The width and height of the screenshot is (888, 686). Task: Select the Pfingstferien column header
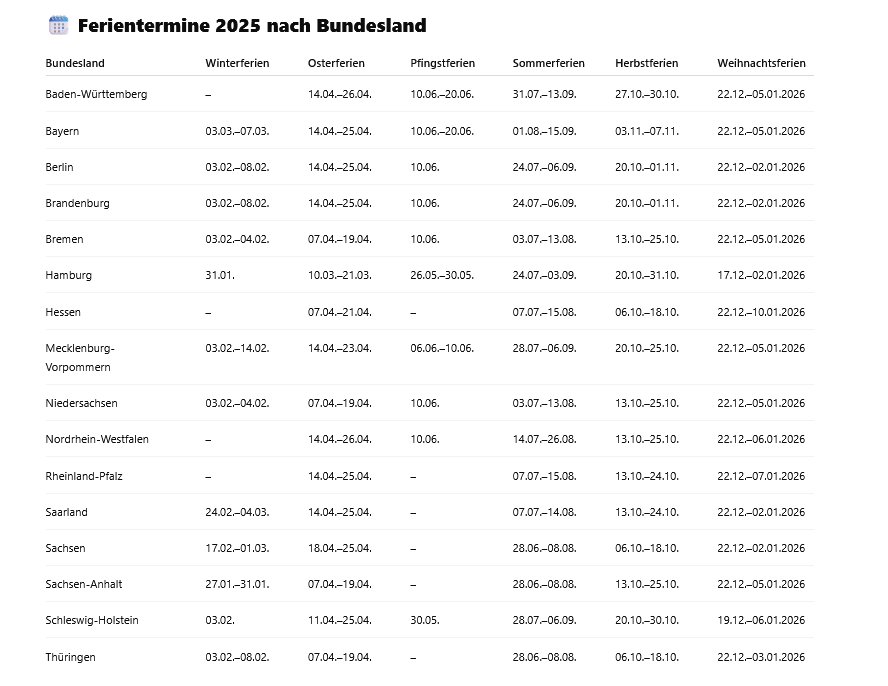[x=442, y=63]
